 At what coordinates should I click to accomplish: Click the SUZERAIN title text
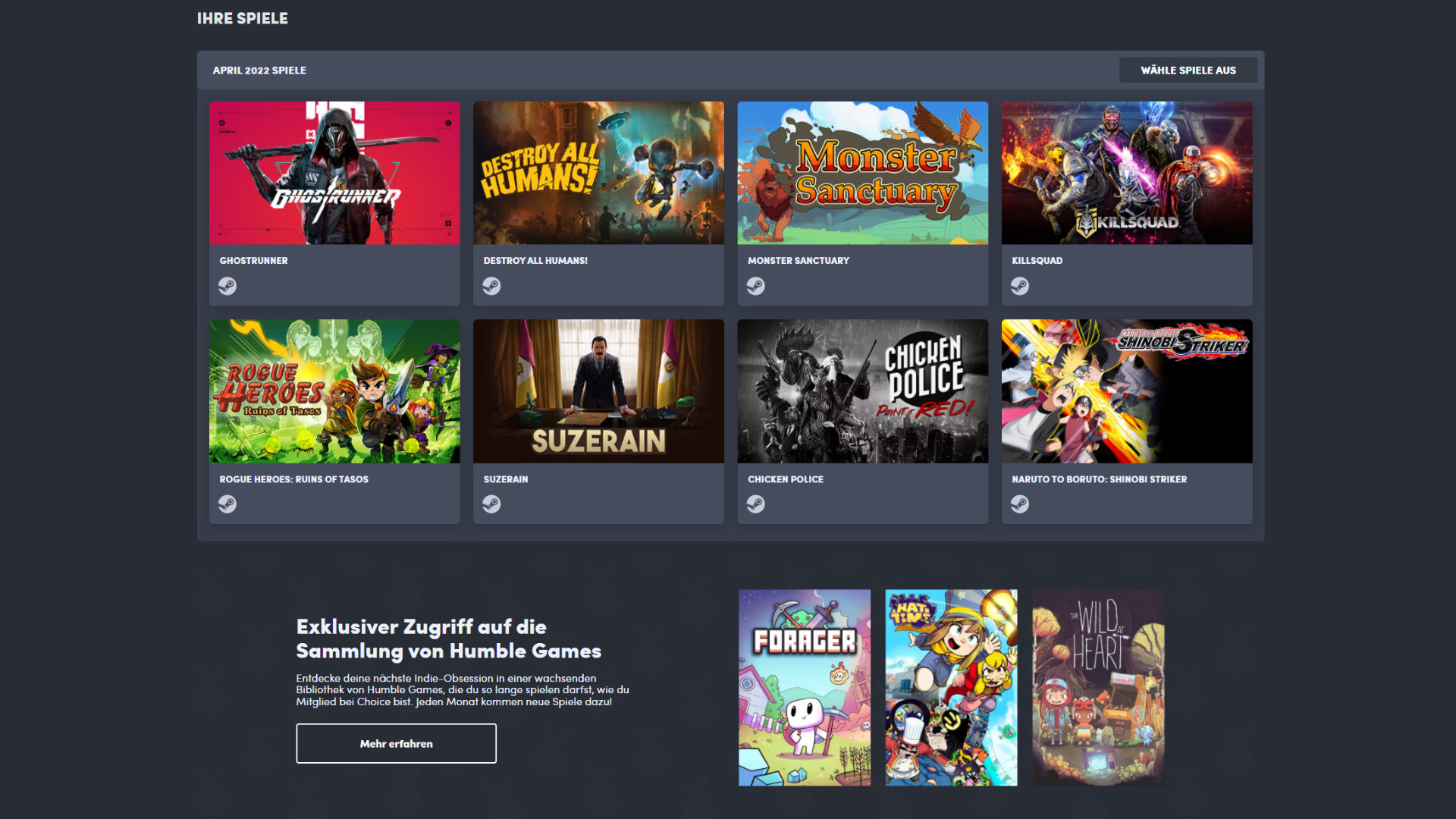(x=506, y=479)
